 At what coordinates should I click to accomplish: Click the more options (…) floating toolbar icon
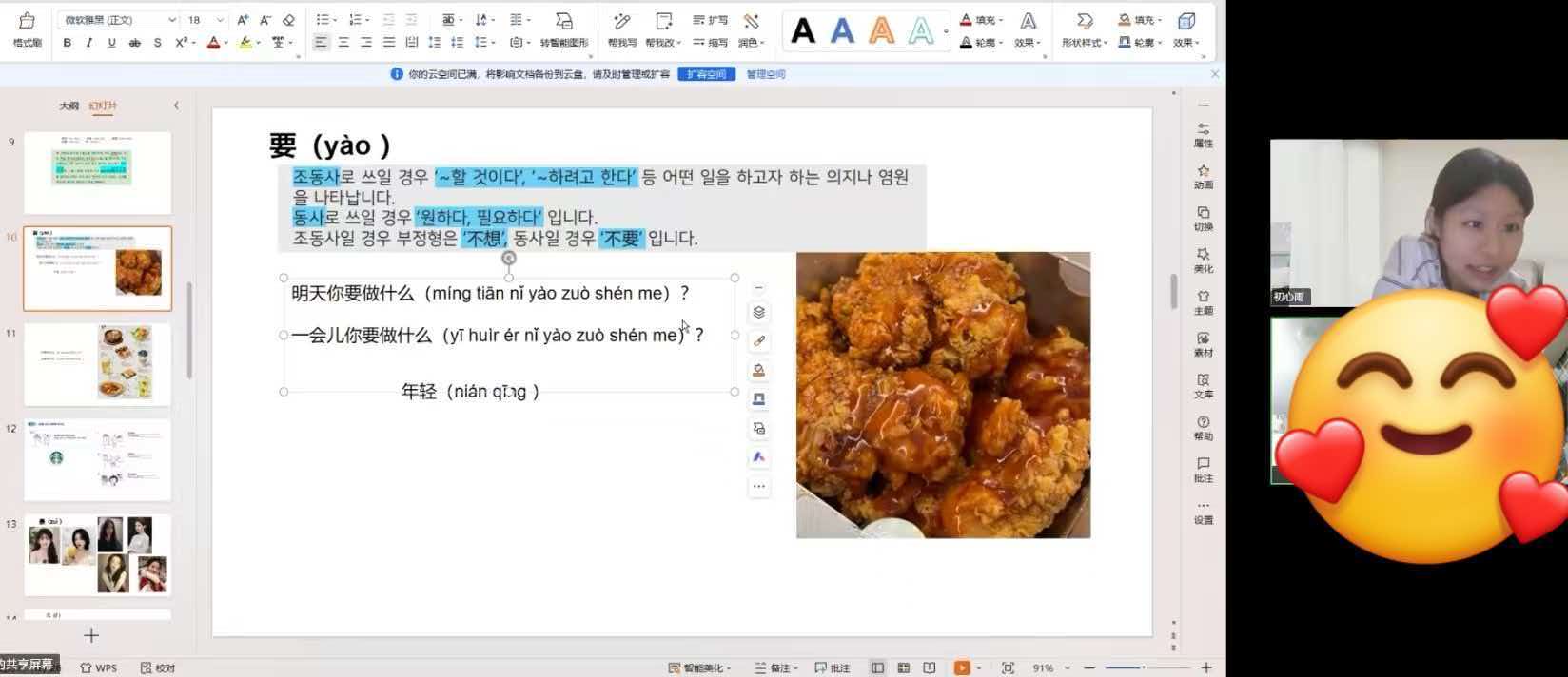pos(758,486)
